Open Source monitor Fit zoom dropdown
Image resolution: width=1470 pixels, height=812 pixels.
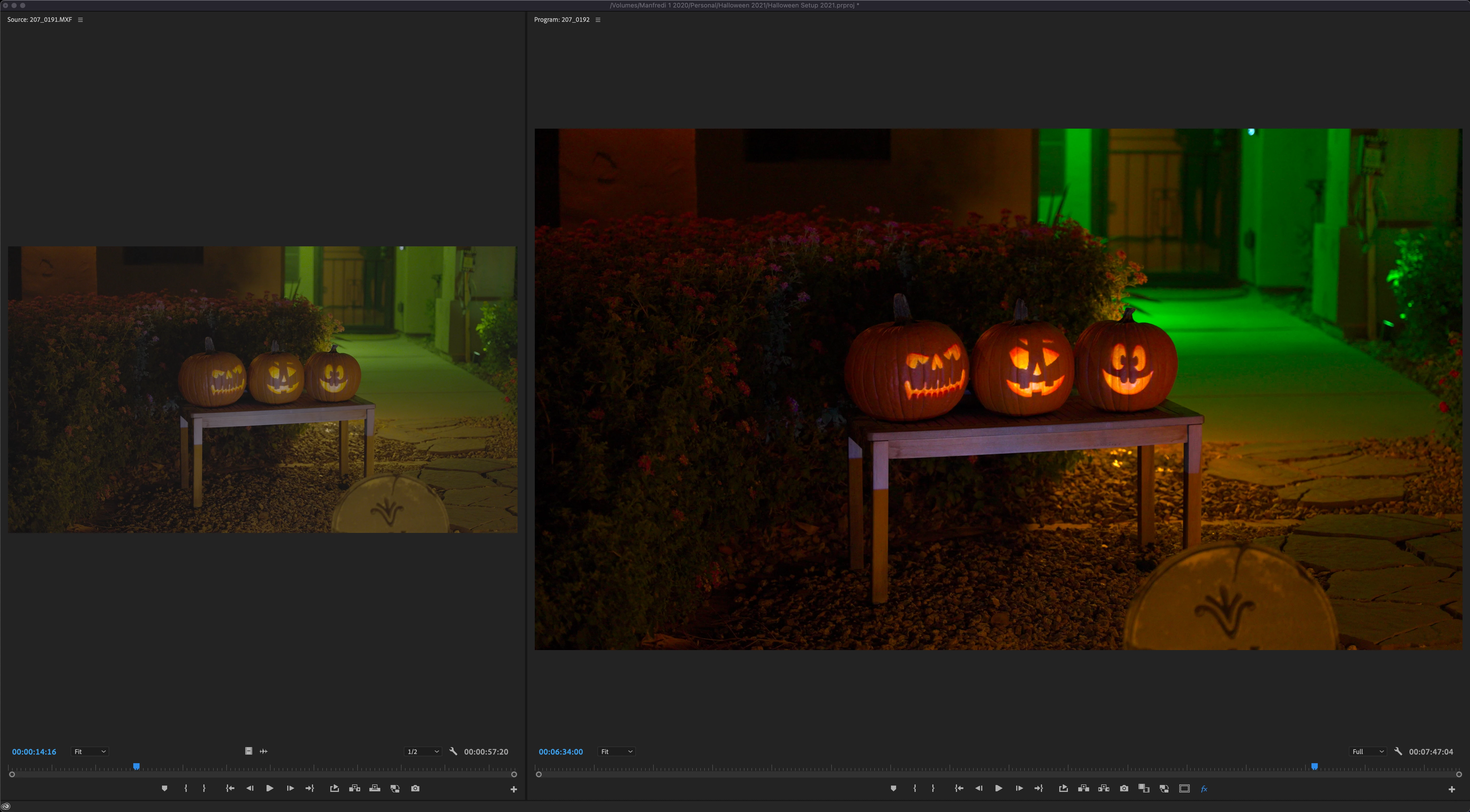coord(90,751)
